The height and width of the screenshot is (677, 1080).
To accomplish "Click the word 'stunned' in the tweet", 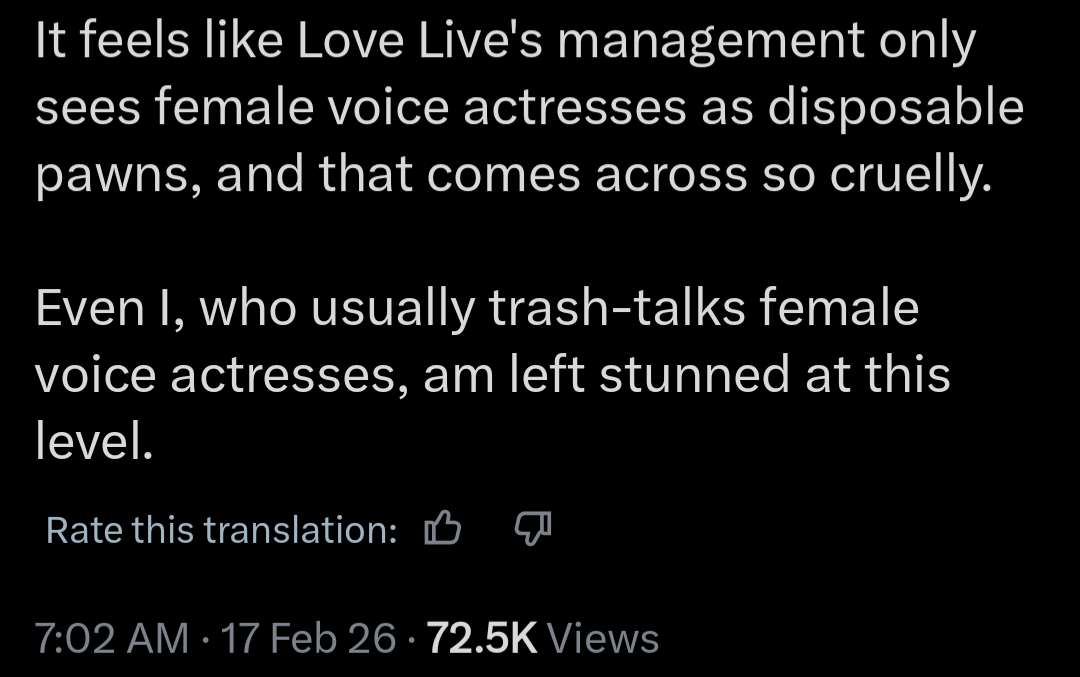I will (681, 374).
